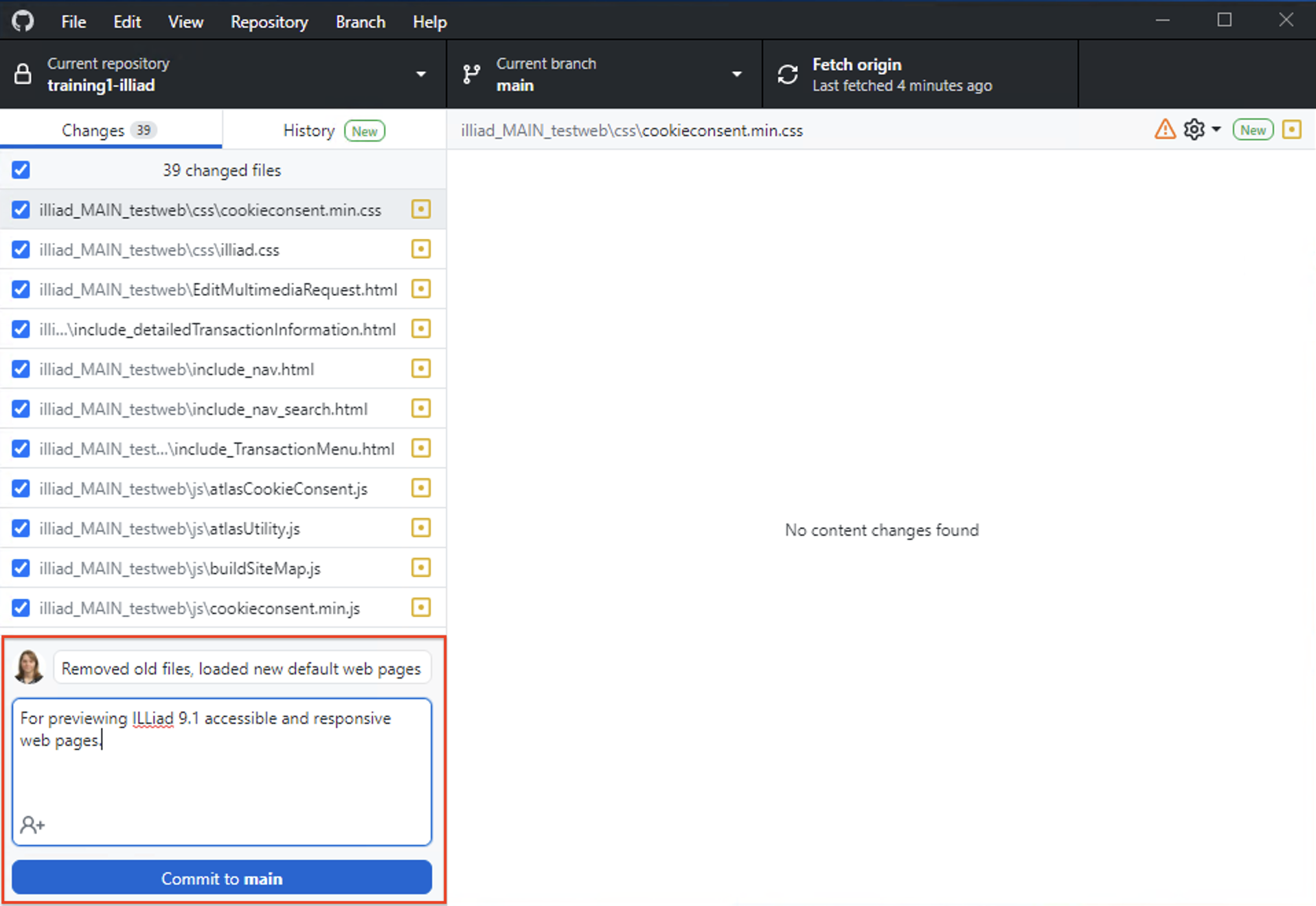Click the user avatar next to summary
1316x906 pixels.
(29, 668)
